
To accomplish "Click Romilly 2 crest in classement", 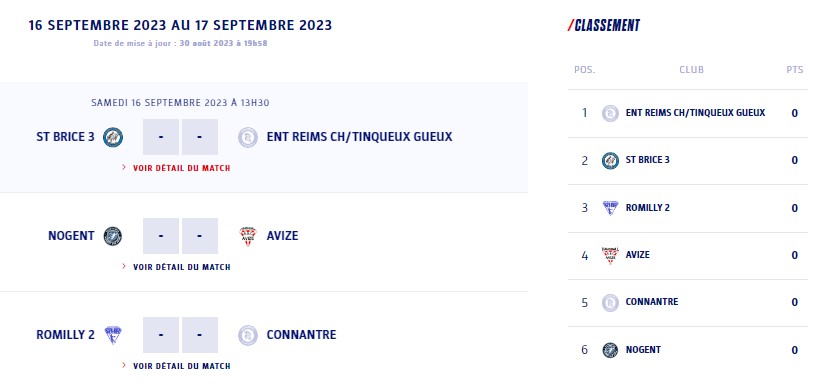I will pos(610,207).
